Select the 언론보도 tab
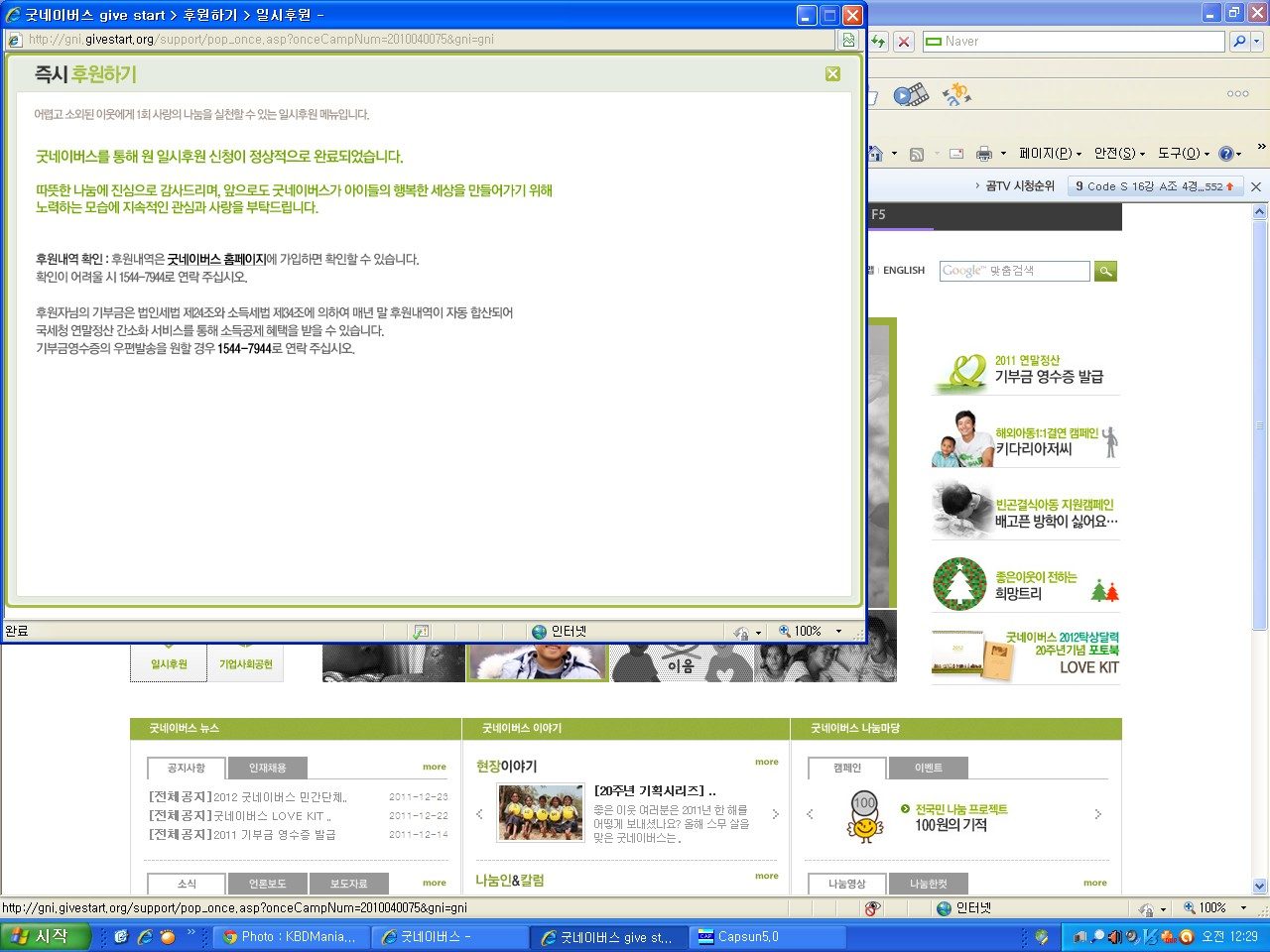 267,884
